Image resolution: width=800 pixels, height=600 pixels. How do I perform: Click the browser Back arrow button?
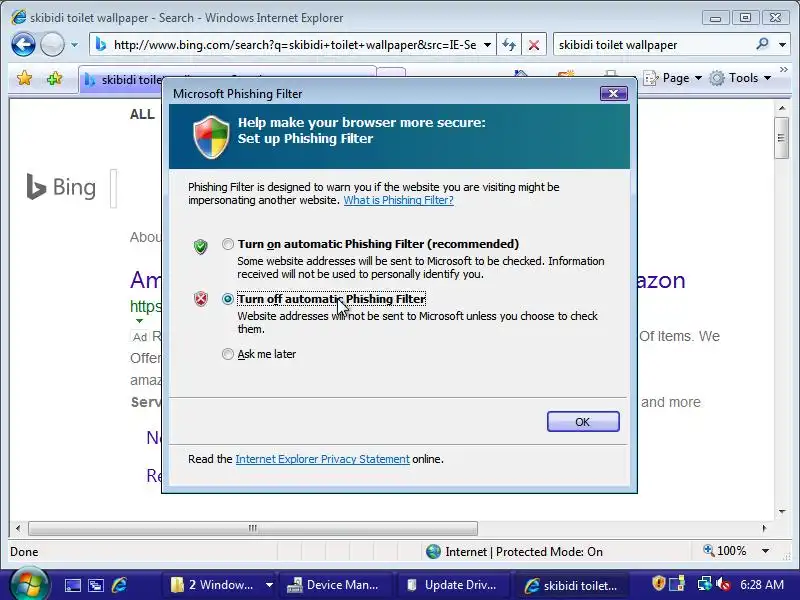tap(23, 44)
